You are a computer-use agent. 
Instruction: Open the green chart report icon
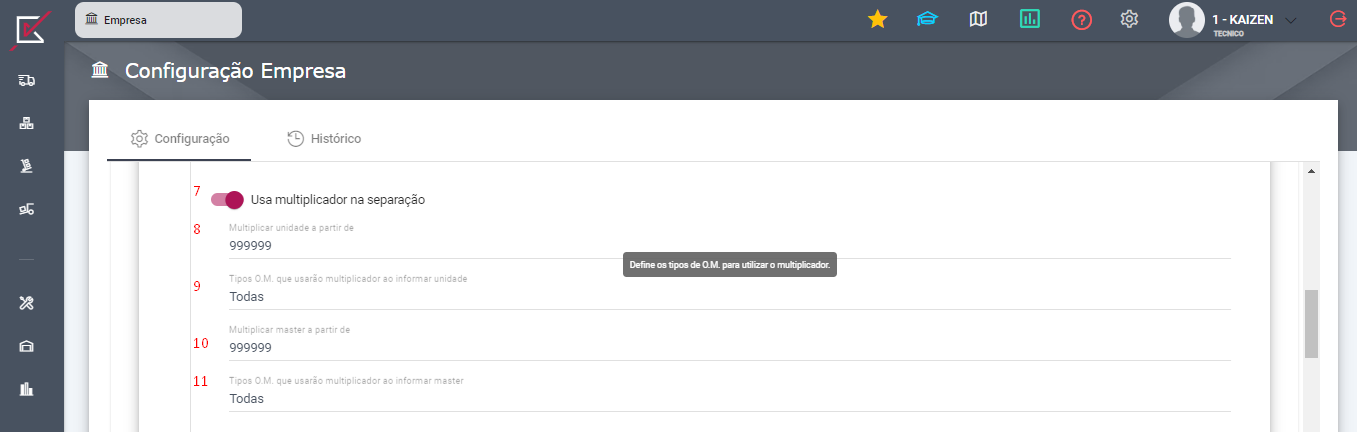1030,19
